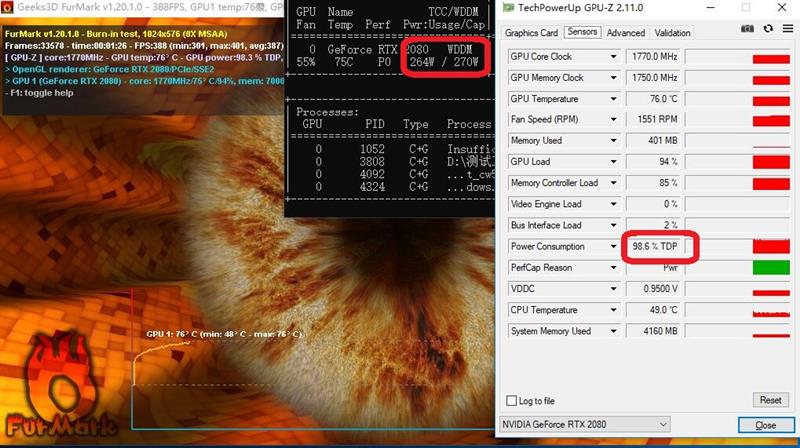
Task: Click the F1: toggle help text in FurMark
Action: 39,93
